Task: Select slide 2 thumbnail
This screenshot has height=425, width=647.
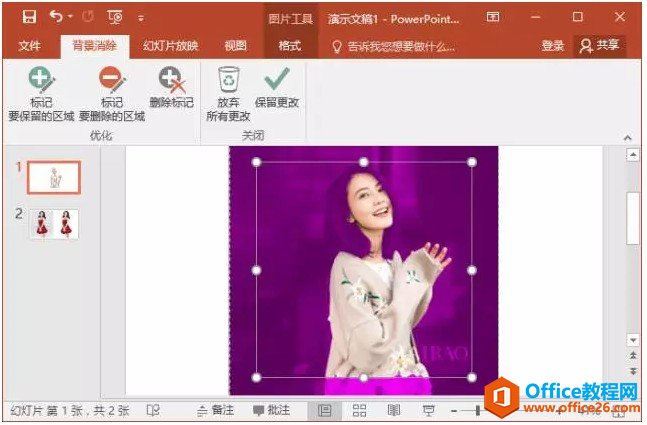Action: click(x=54, y=224)
